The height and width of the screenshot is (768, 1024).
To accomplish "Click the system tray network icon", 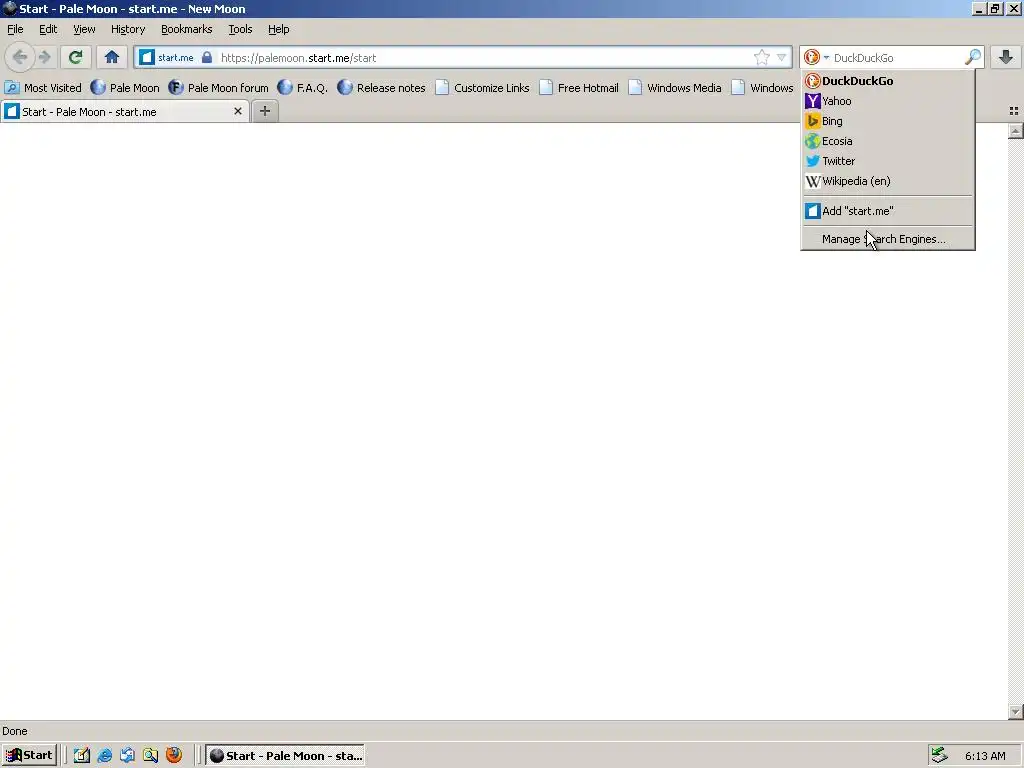I will coord(940,756).
